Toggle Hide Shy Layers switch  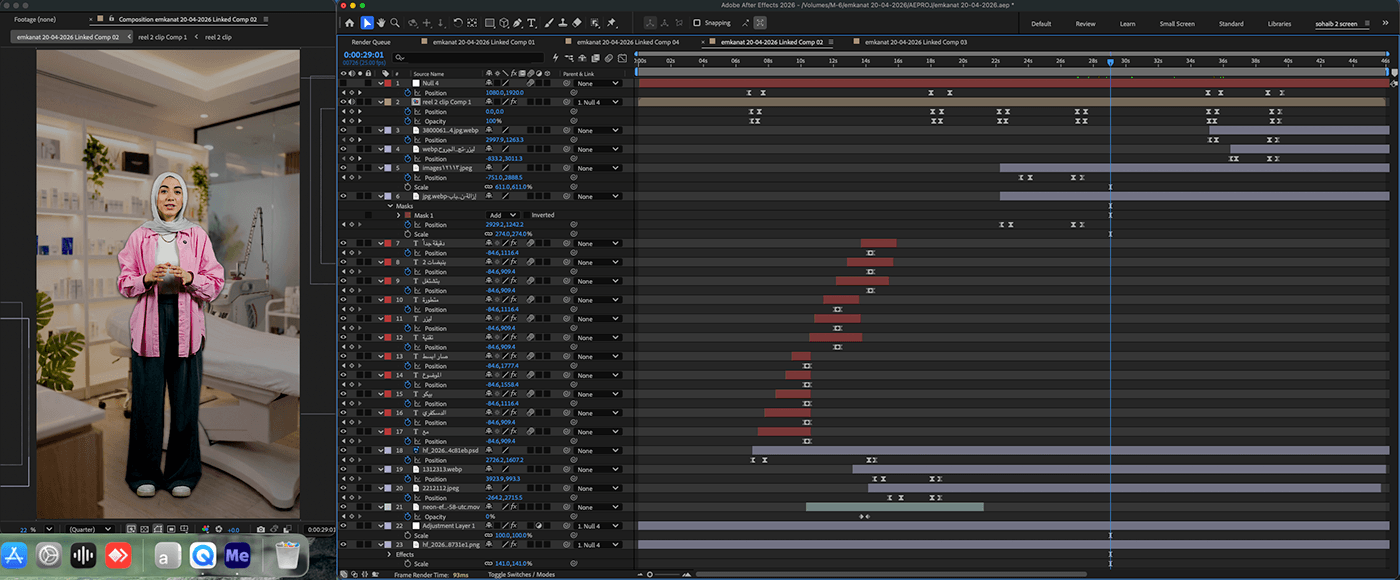pos(582,58)
